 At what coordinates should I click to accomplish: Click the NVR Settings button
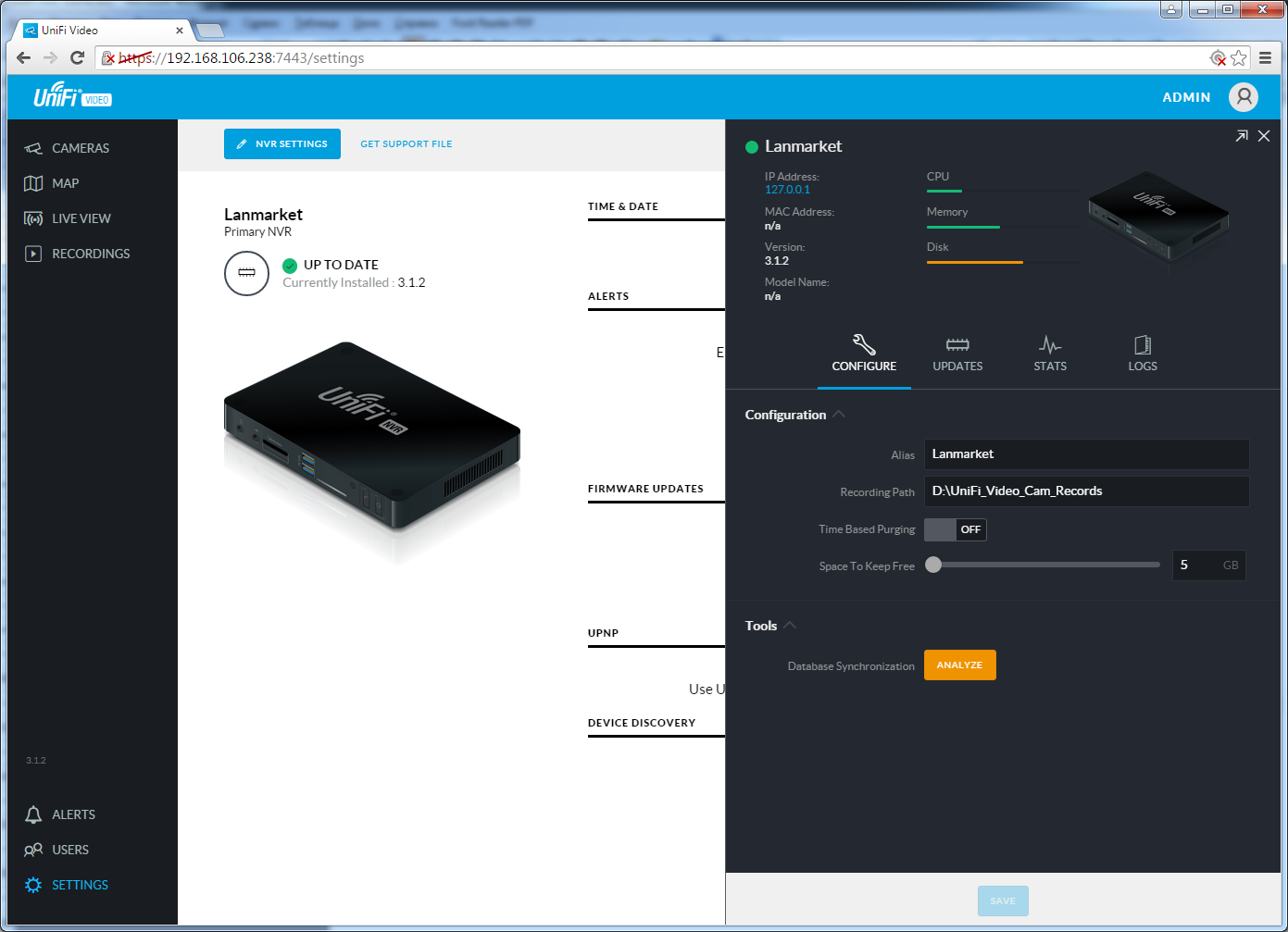point(282,144)
